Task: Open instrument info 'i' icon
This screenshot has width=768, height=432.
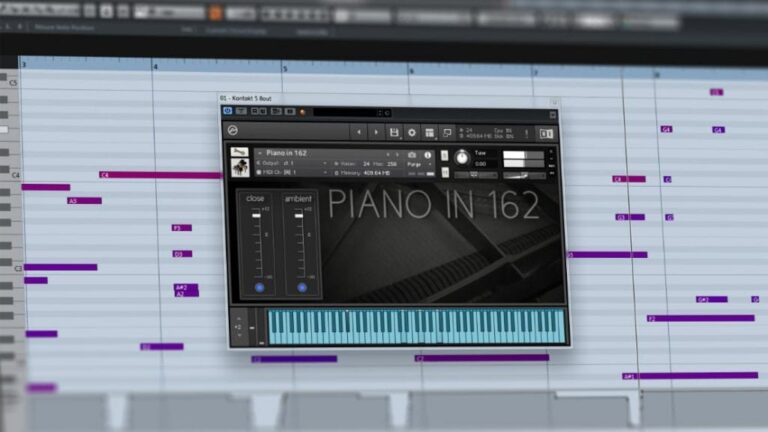Action: pyautogui.click(x=428, y=155)
